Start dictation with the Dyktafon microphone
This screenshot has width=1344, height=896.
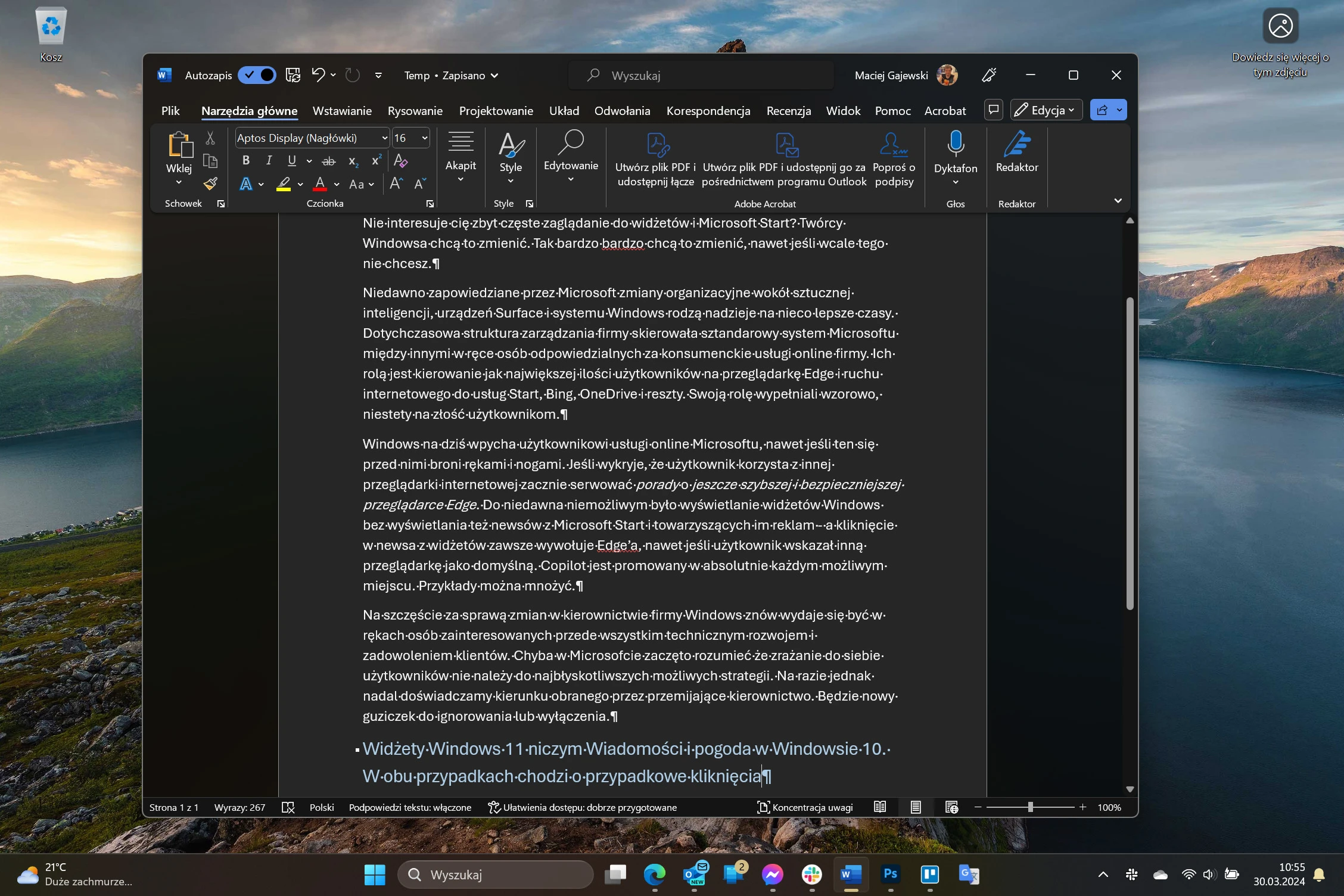click(956, 157)
